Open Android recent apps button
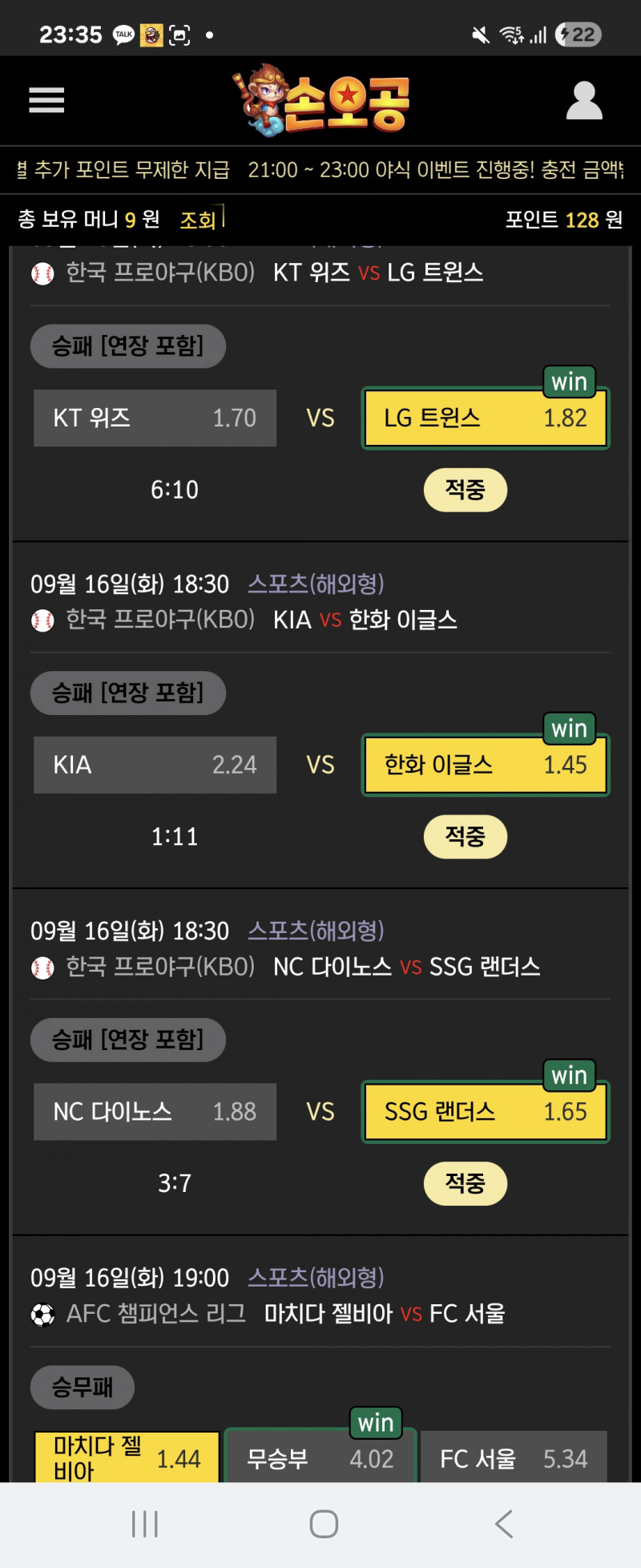 [145, 1523]
